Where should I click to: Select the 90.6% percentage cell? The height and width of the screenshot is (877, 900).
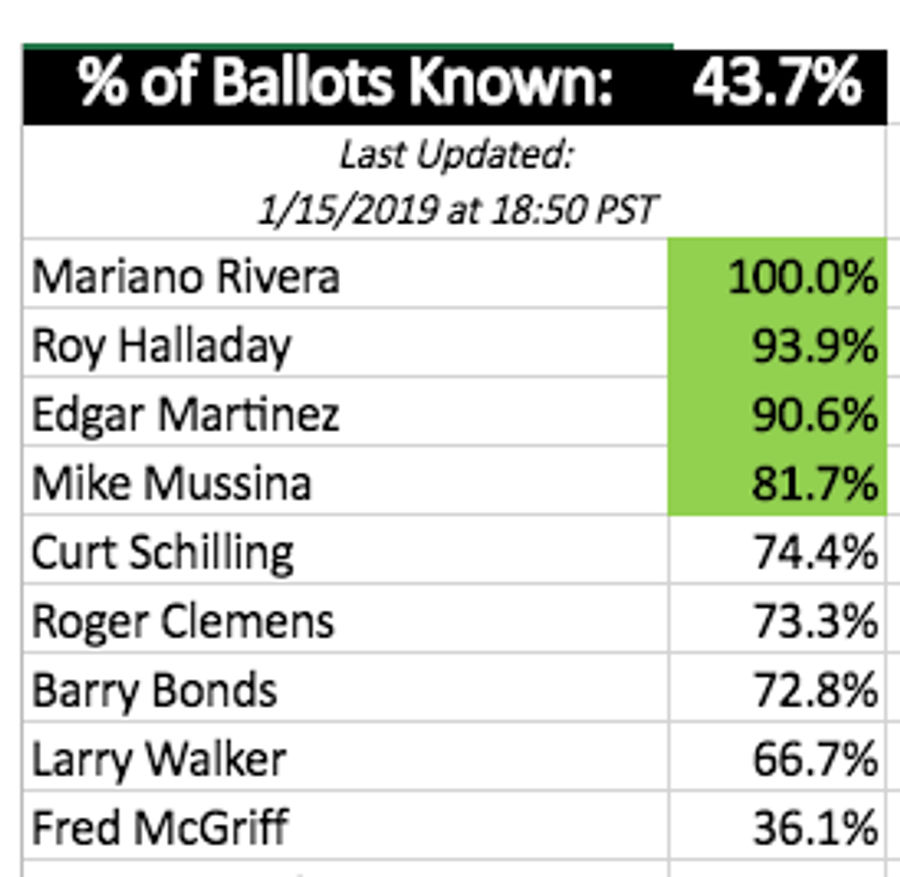click(778, 412)
